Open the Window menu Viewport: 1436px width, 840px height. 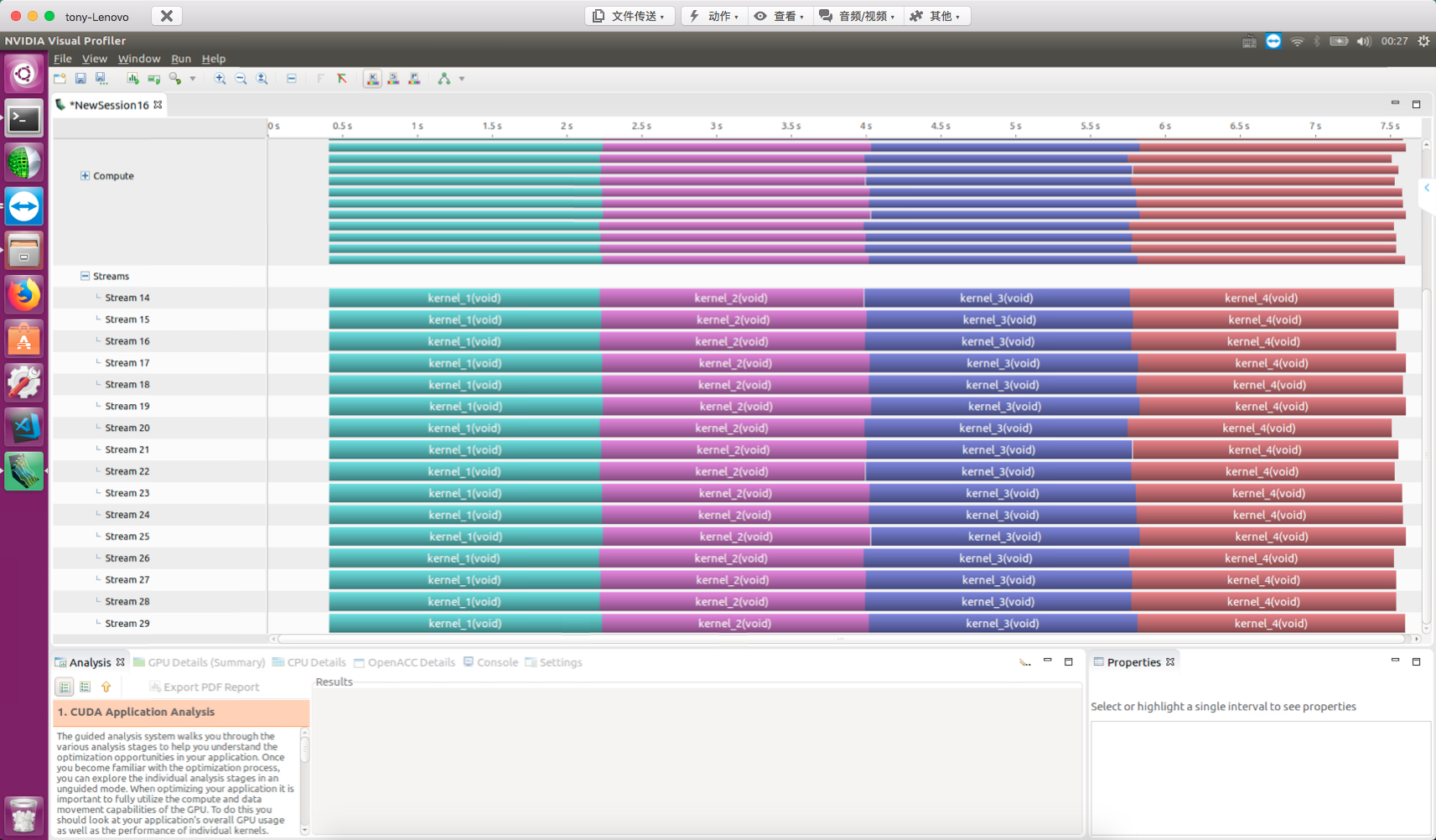click(x=139, y=59)
